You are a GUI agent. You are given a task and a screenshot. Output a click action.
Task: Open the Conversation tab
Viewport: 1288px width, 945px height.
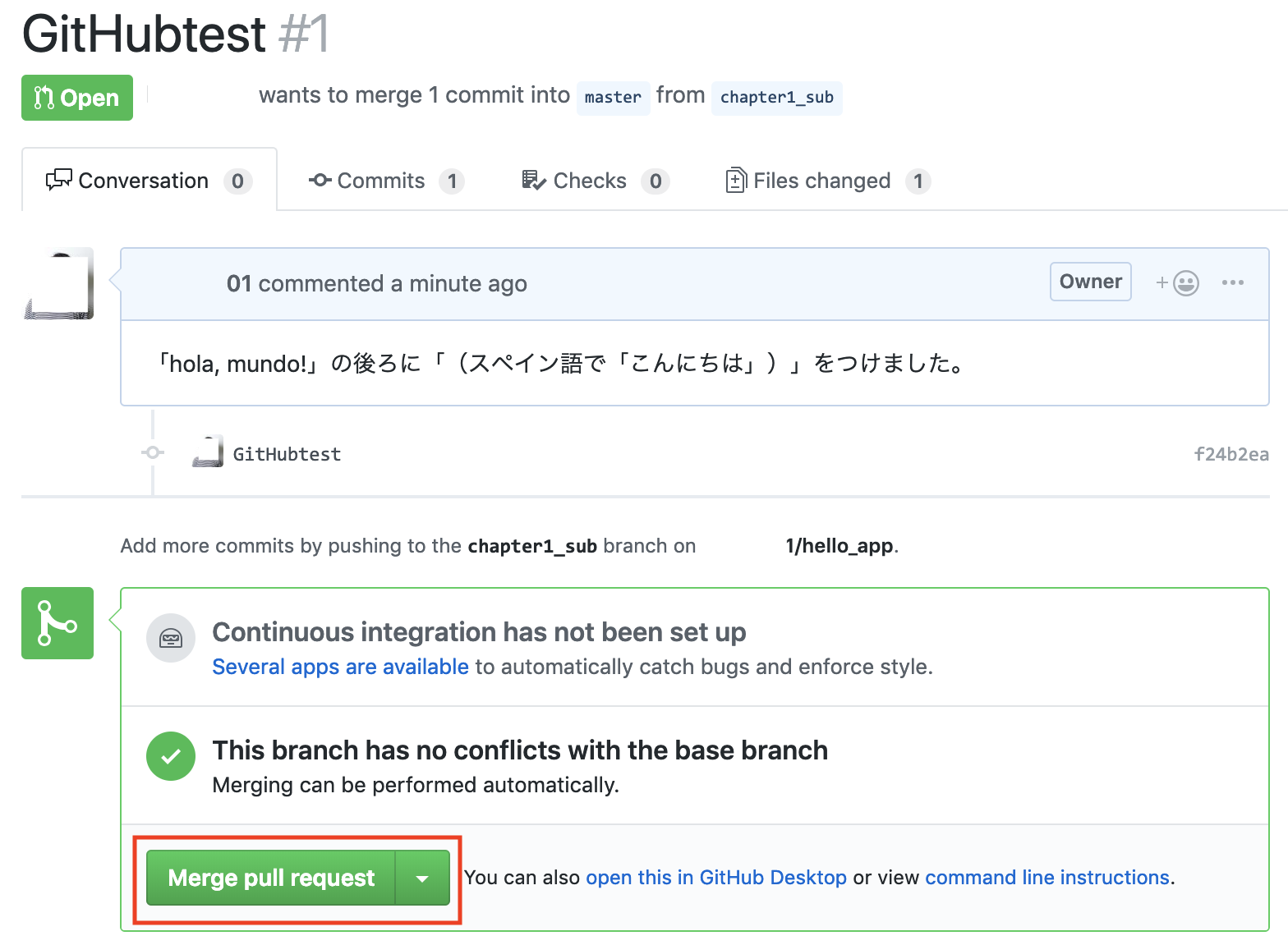click(x=149, y=180)
